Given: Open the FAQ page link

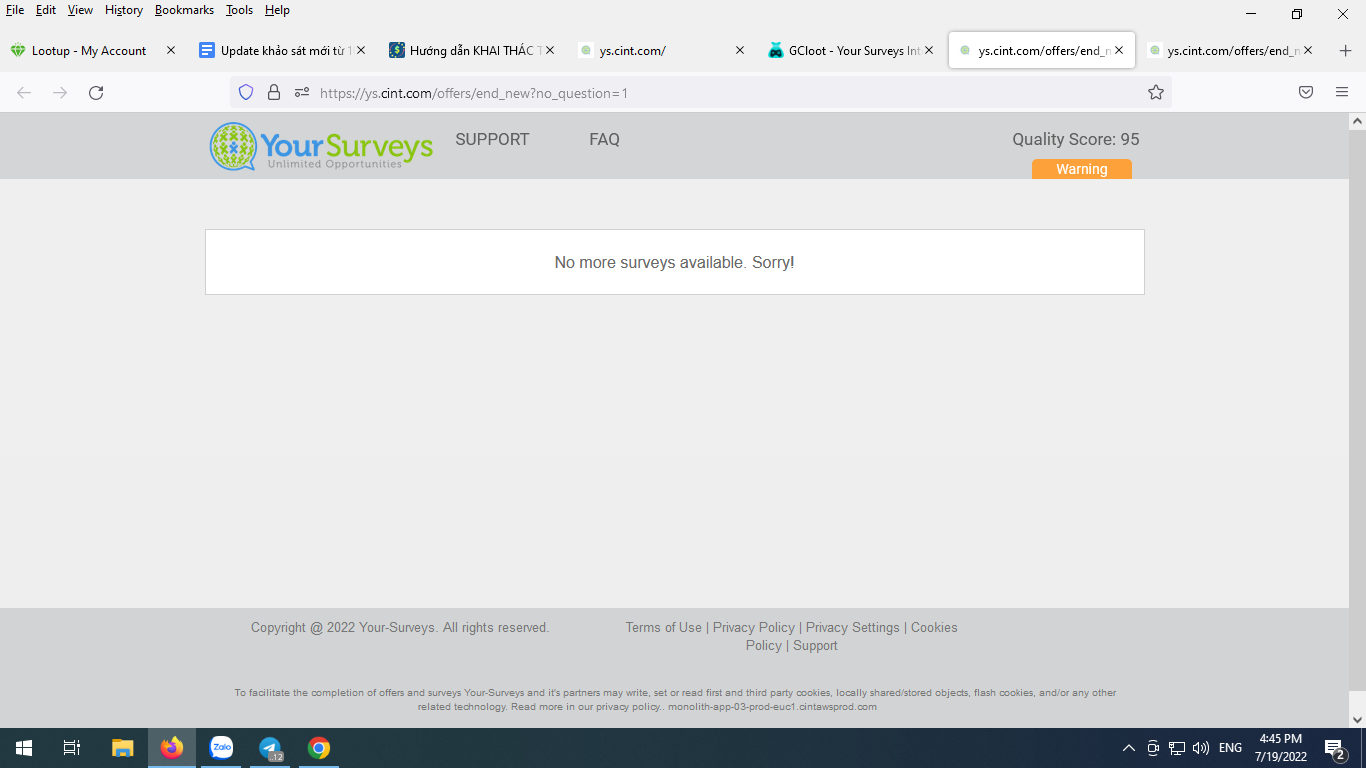Looking at the screenshot, I should coord(604,140).
